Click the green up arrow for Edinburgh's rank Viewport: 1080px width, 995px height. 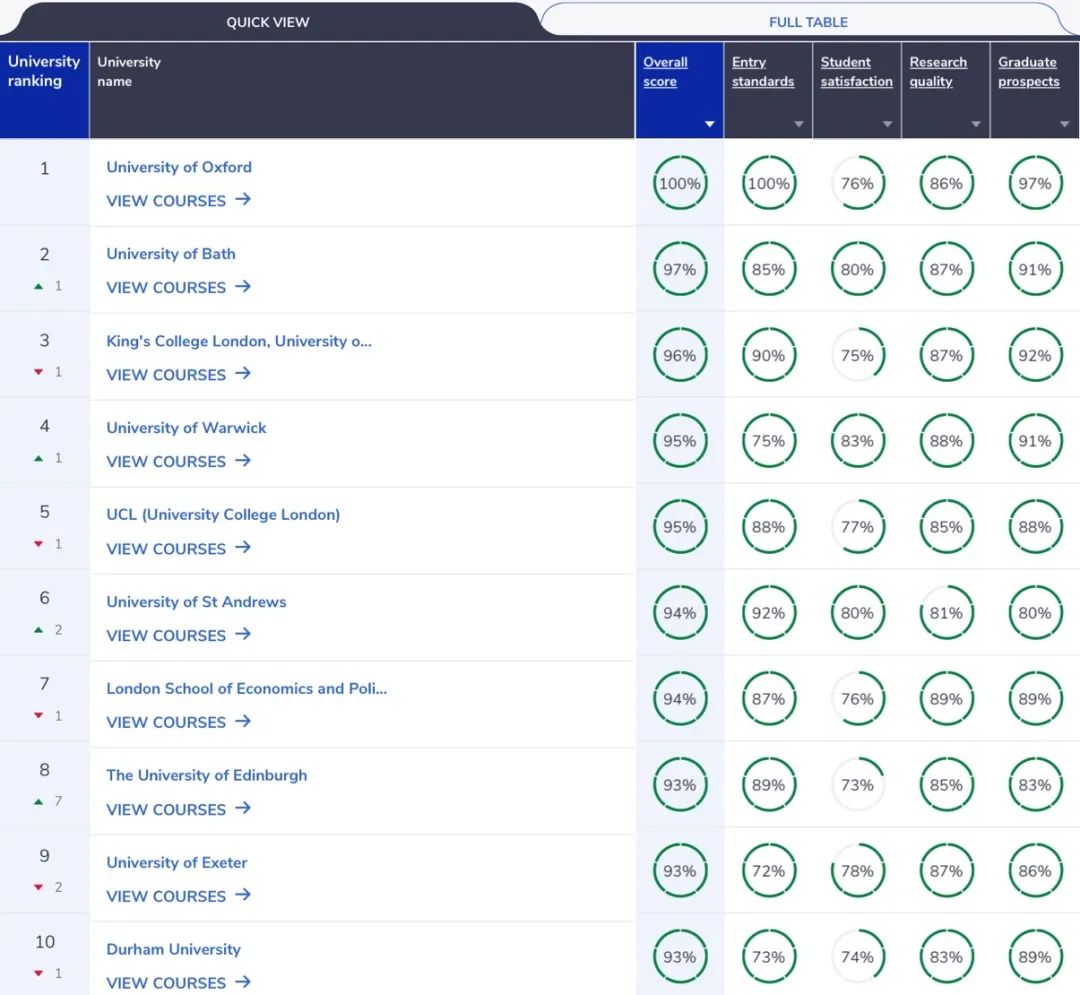pyautogui.click(x=39, y=802)
